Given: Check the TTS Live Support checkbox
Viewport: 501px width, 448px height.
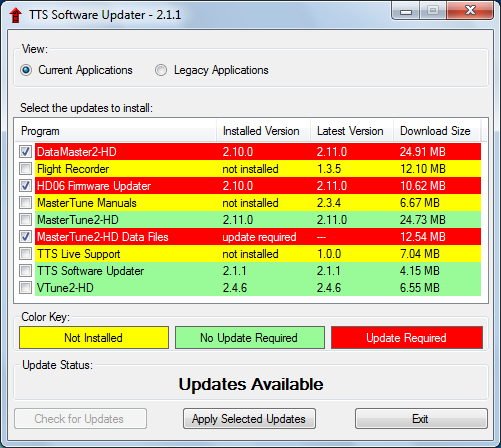Looking at the screenshot, I should pos(25,254).
